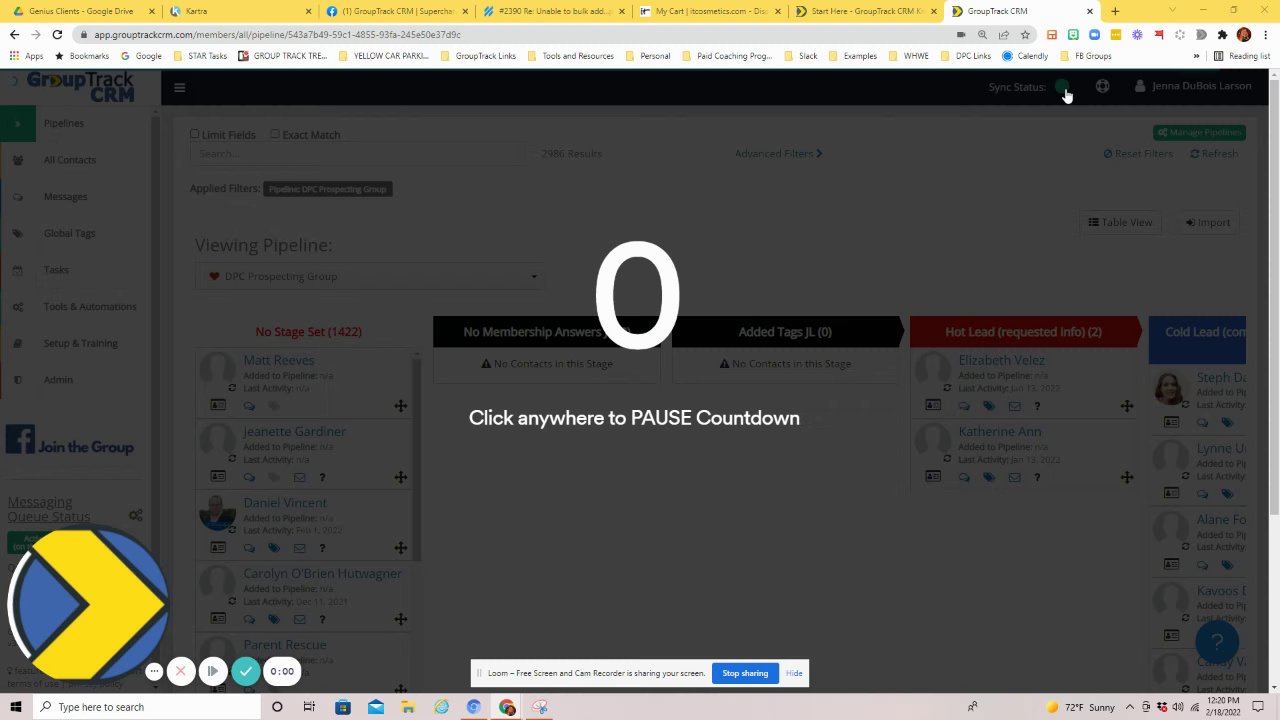Switch to Table View
The height and width of the screenshot is (720, 1280).
click(x=1120, y=222)
